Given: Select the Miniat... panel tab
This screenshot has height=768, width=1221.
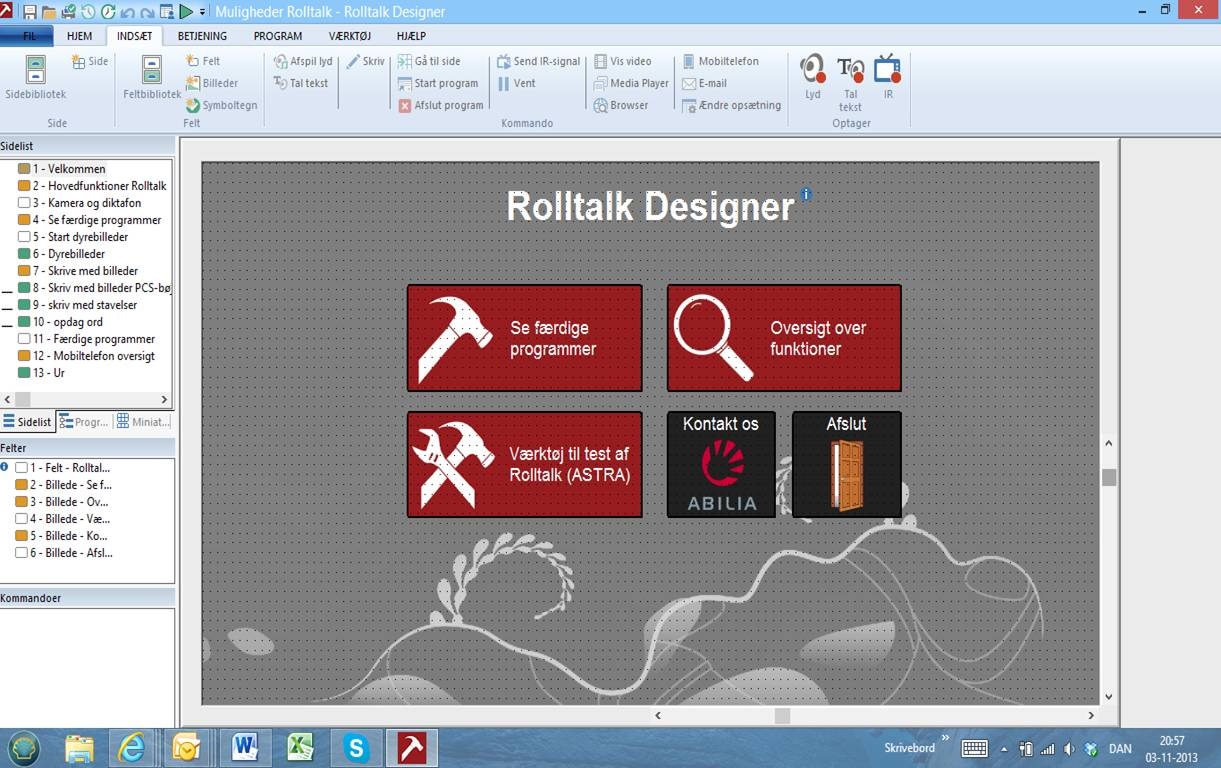Looking at the screenshot, I should [142, 422].
